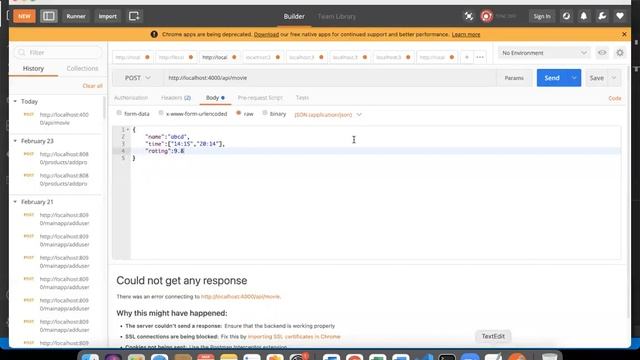Click the orange NEW button

pyautogui.click(x=24, y=16)
